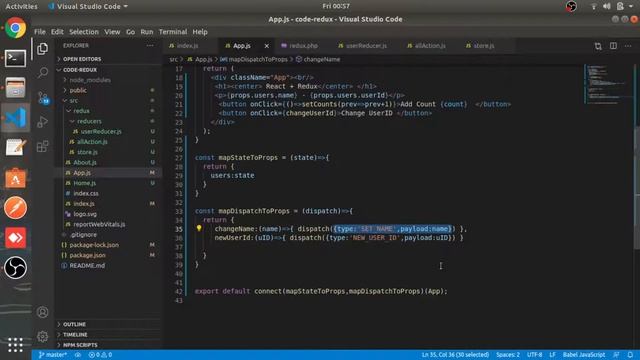640x360 pixels.
Task: Switch to the index.js tab
Action: tap(190, 46)
